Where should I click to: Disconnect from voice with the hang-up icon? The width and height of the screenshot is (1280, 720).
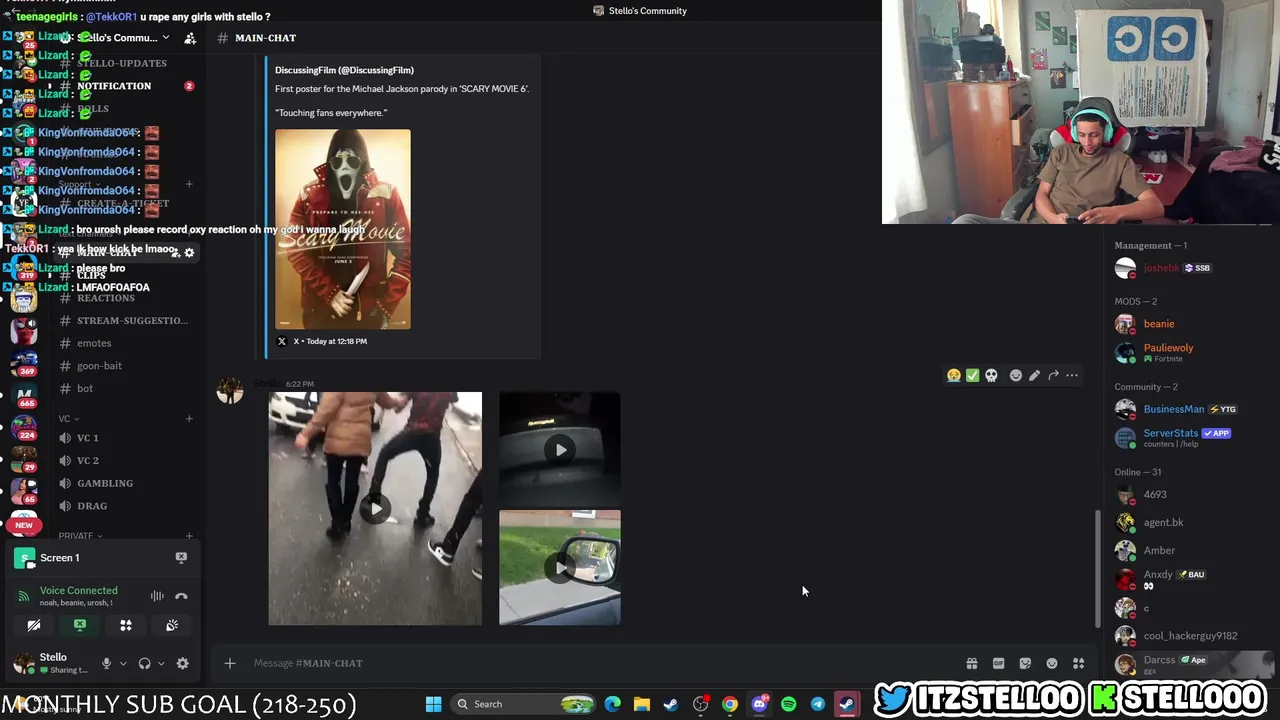pos(181,596)
